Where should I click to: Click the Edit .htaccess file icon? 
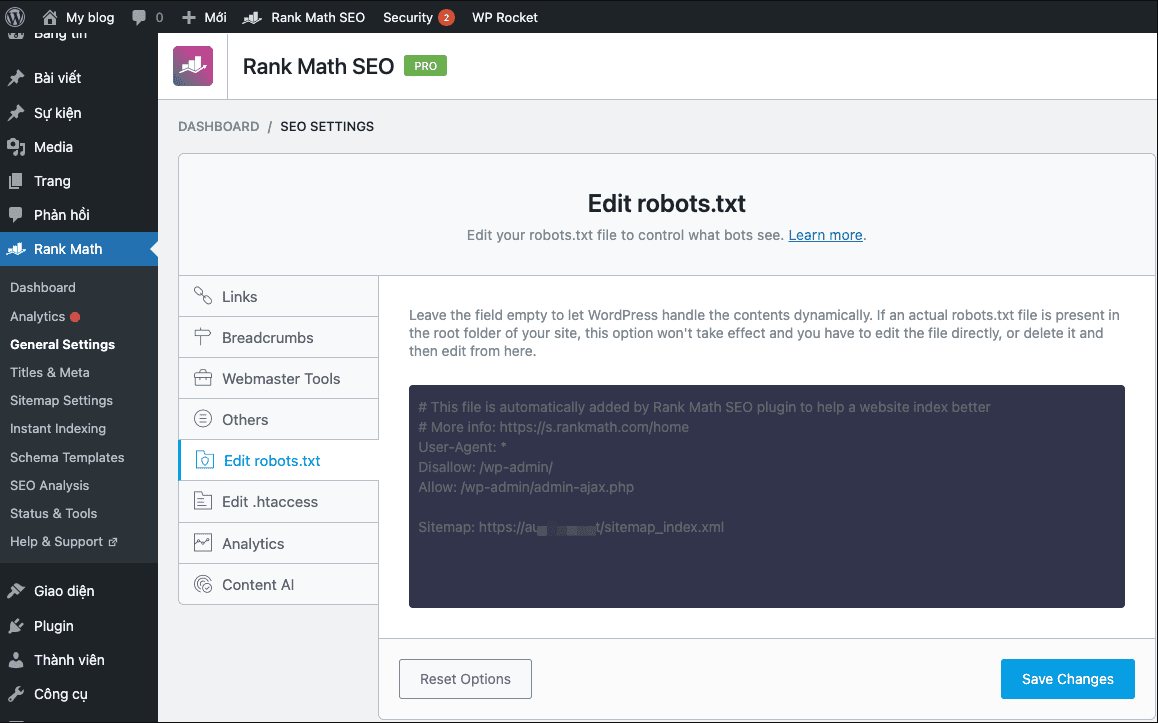203,502
